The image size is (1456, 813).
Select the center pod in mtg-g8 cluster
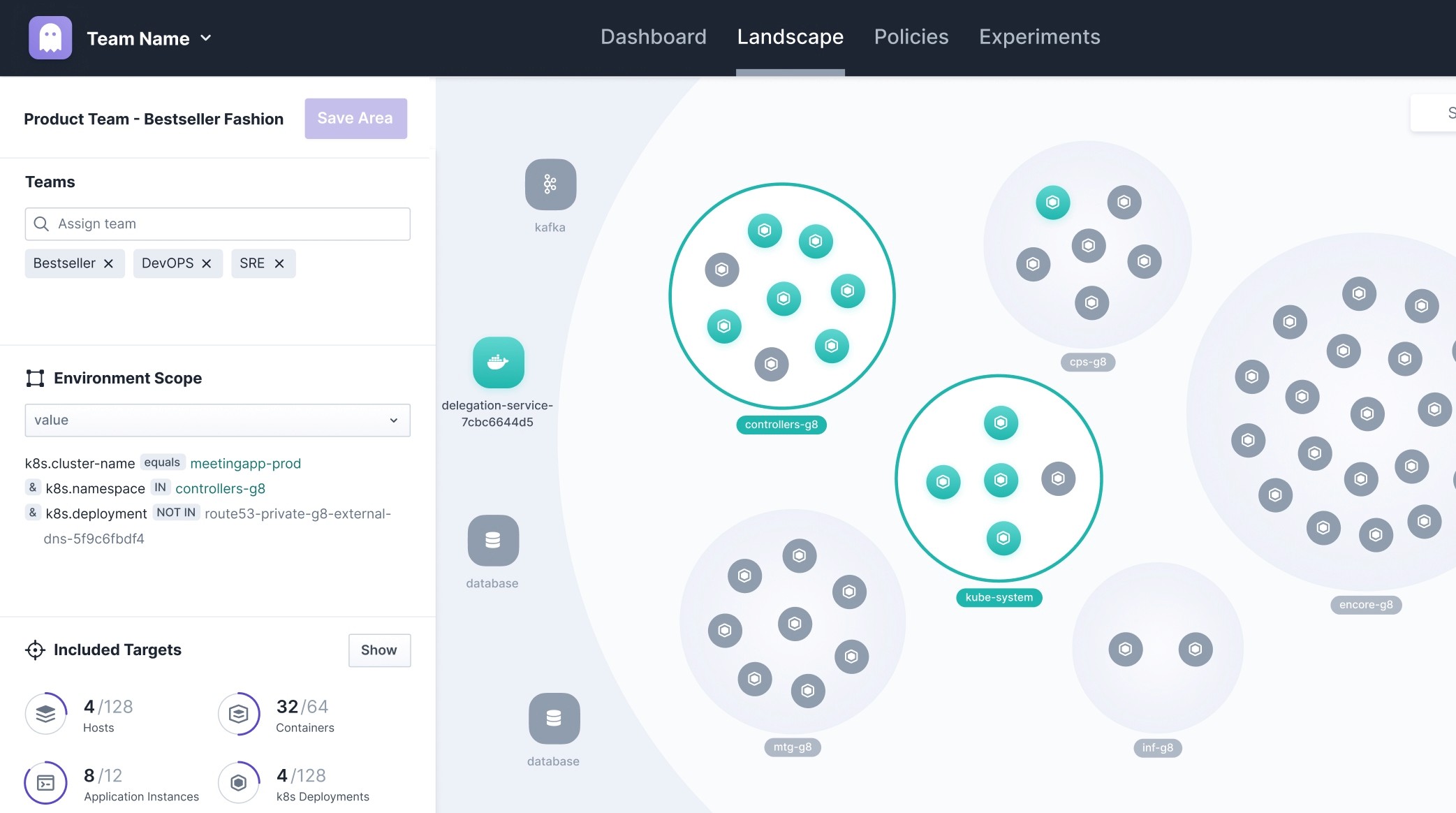coord(795,624)
